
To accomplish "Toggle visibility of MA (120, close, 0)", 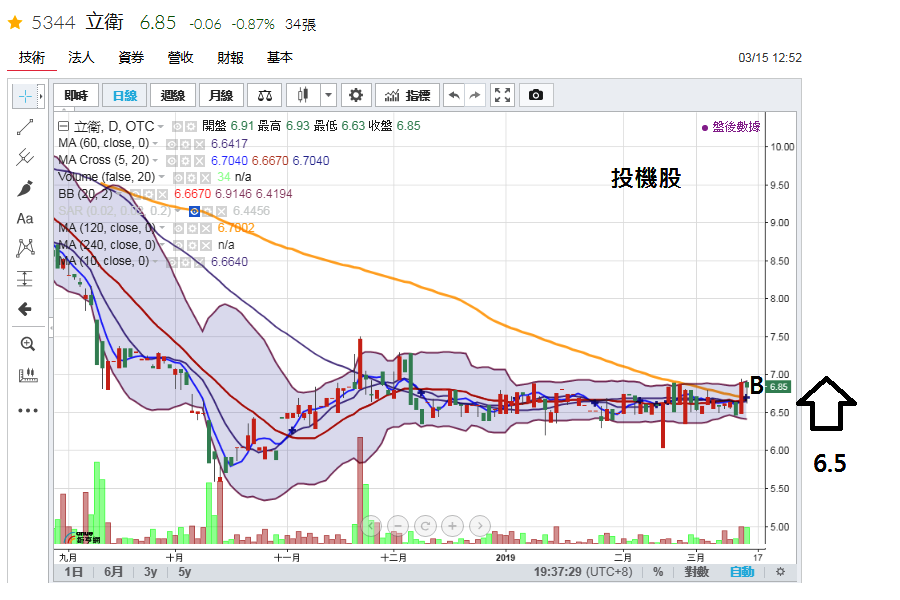I will [x=179, y=229].
